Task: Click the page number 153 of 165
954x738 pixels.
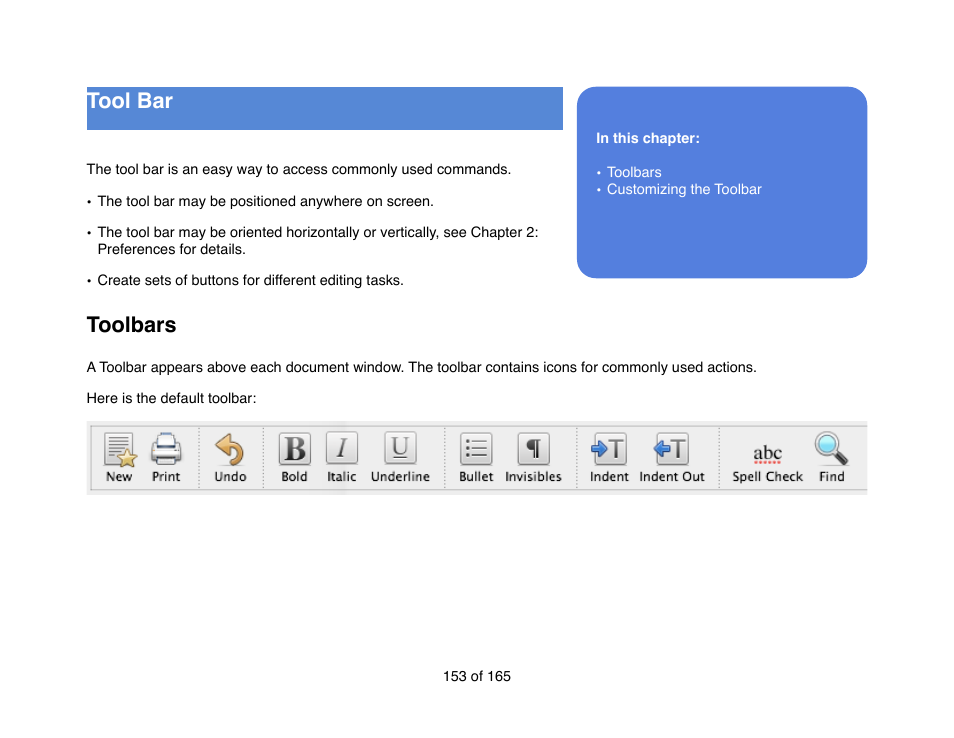Action: click(477, 677)
